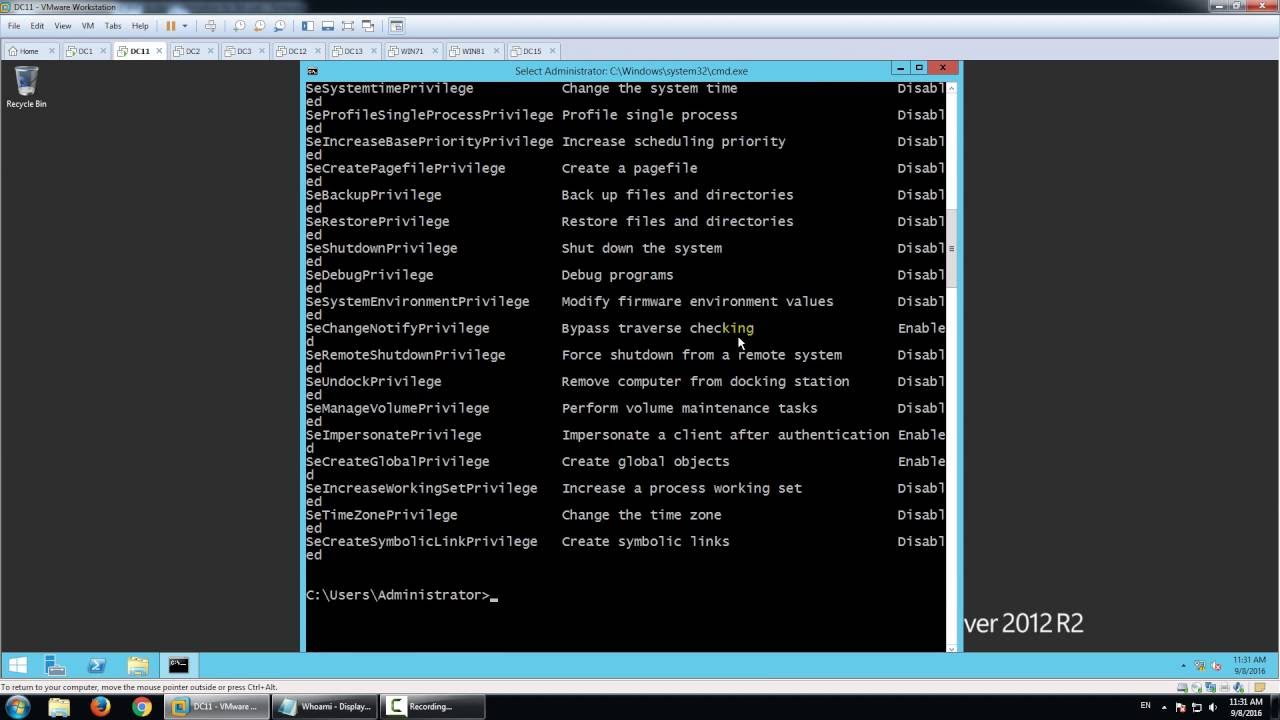Click the host EN language indicator

[1146, 707]
